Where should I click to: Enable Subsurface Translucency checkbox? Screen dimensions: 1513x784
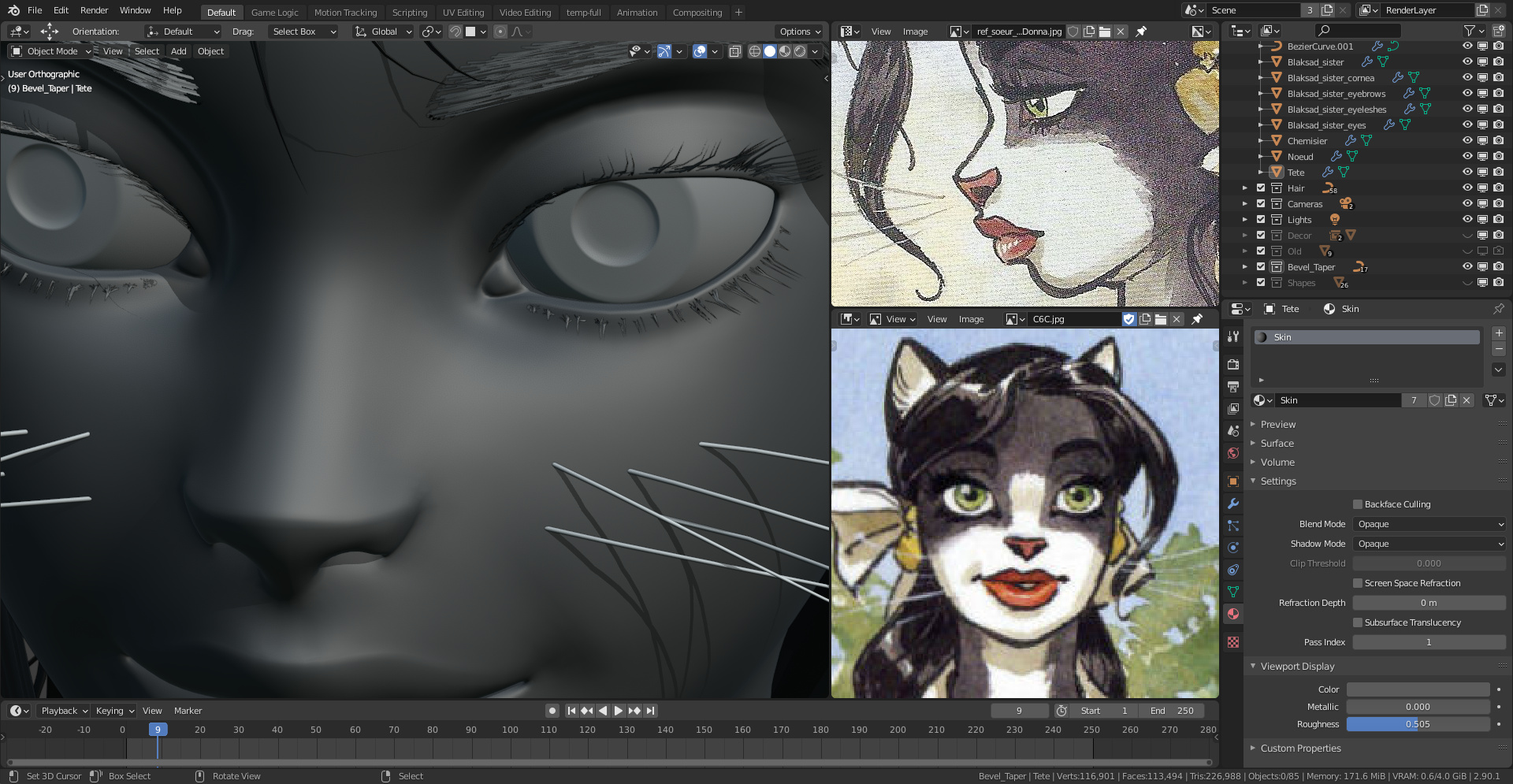pos(1358,622)
